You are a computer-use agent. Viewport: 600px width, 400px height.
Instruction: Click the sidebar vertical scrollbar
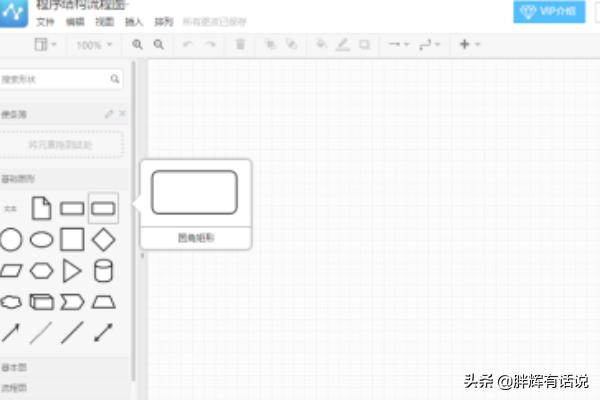pos(134,221)
